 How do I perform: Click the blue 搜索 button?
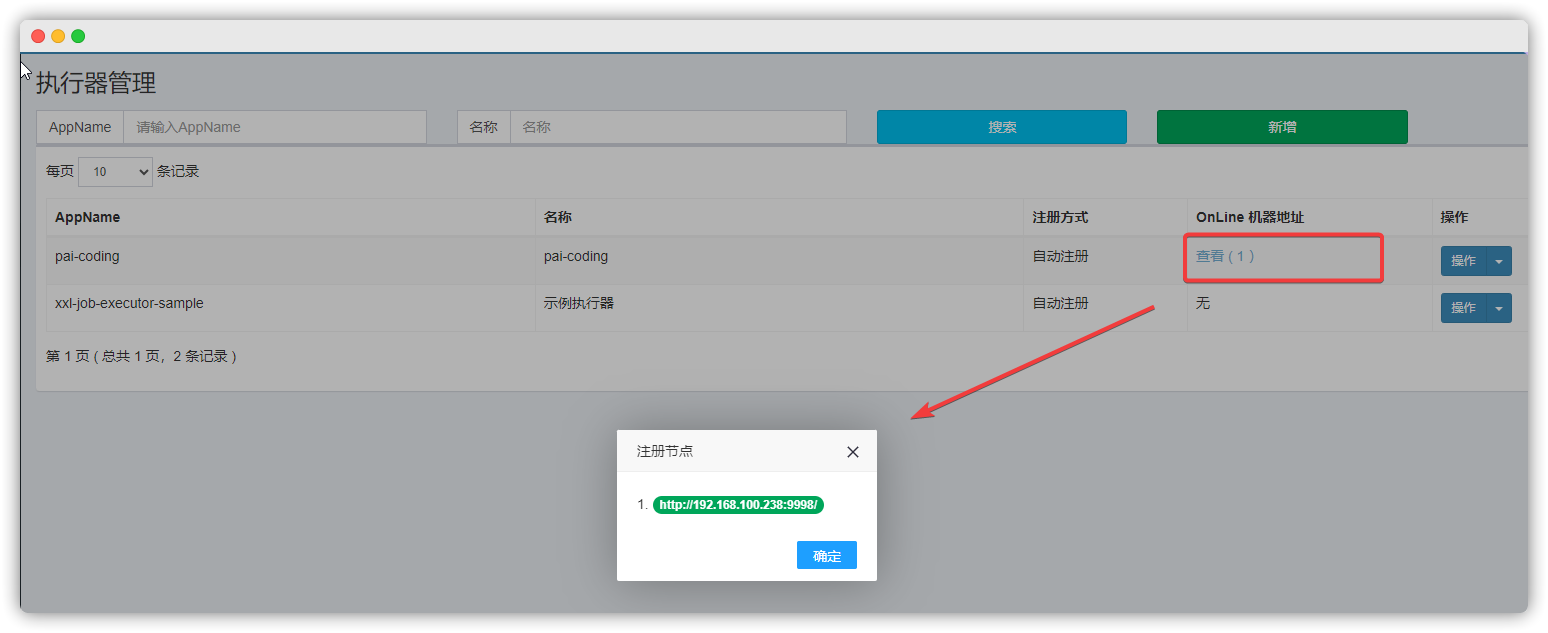[x=1002, y=127]
